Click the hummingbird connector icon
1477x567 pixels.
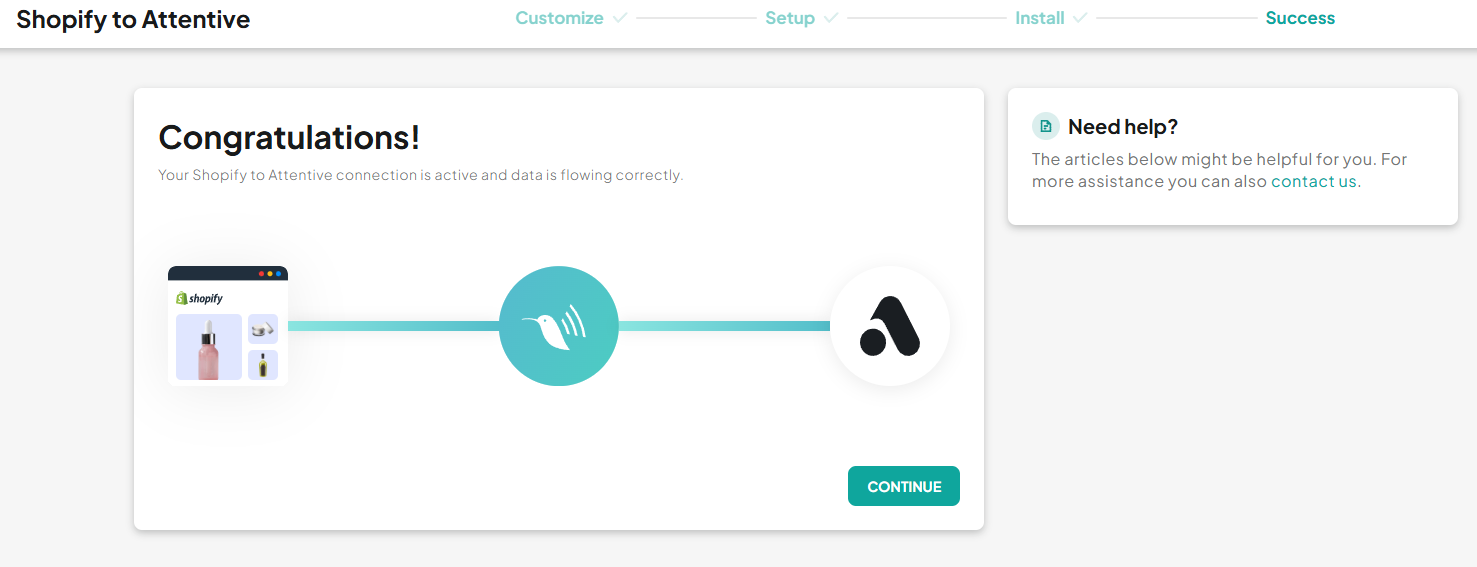click(559, 326)
